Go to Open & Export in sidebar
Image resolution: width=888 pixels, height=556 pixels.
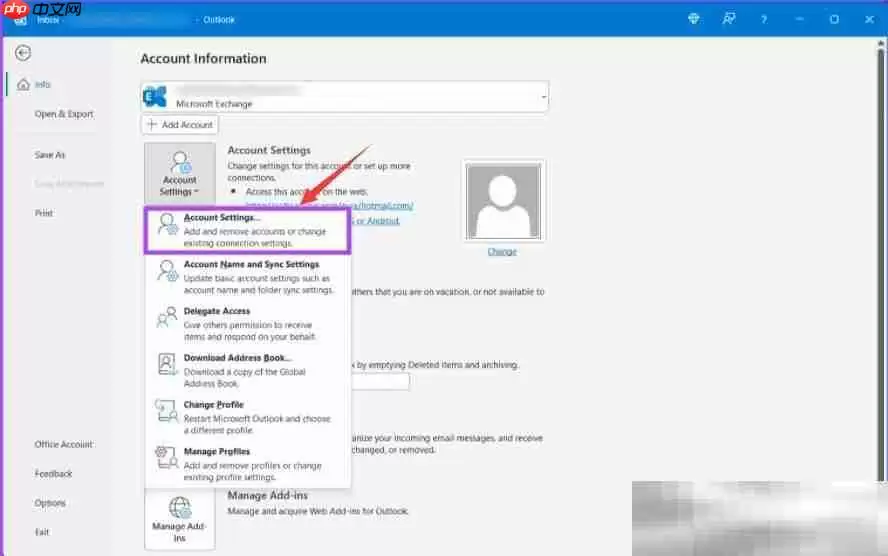(x=64, y=114)
